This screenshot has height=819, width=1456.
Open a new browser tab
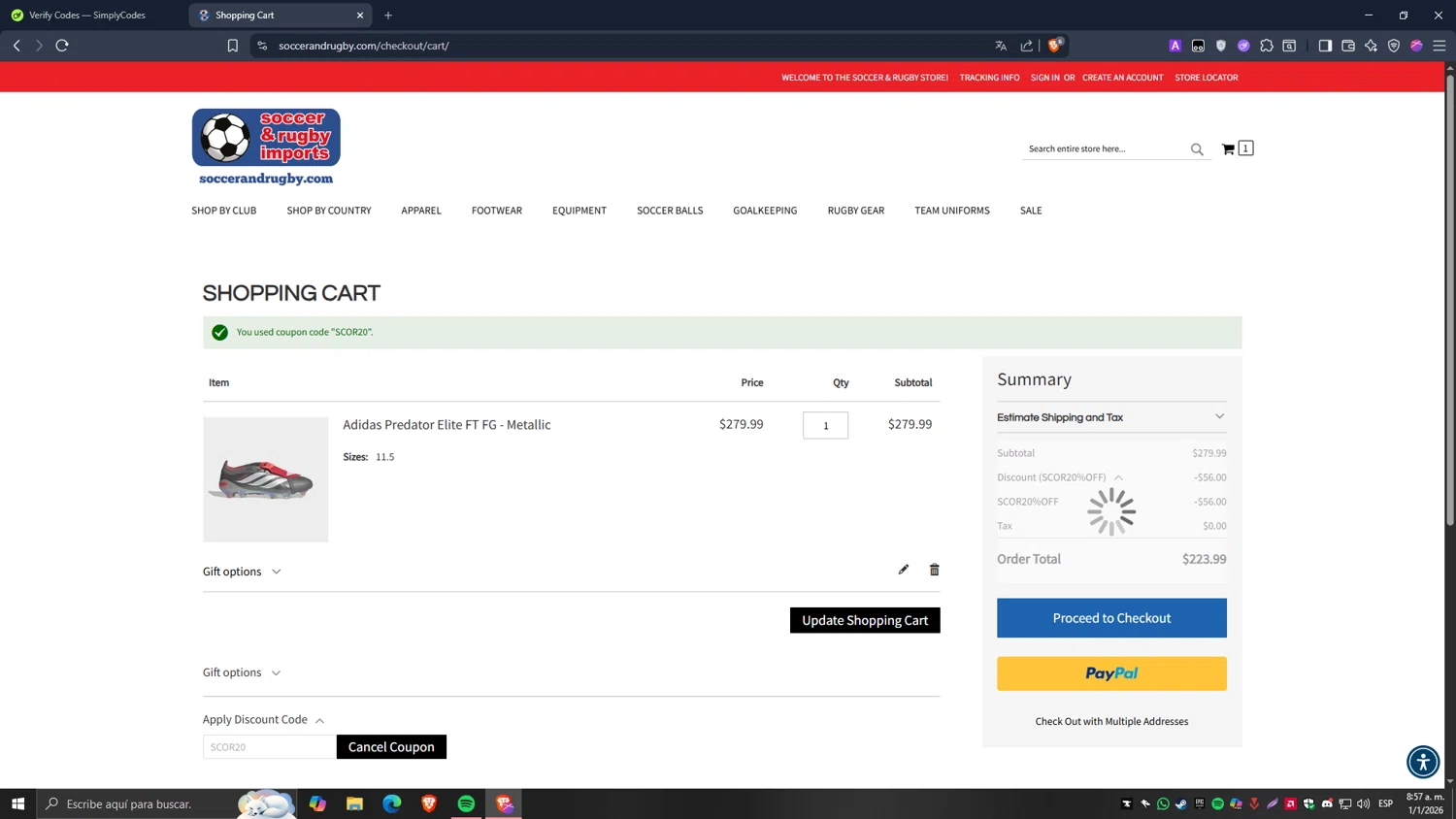388,15
